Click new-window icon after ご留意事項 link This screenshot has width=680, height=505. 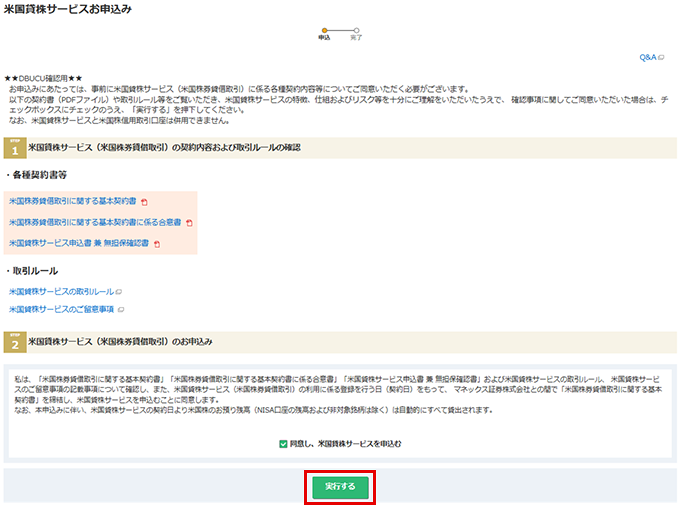pos(121,310)
